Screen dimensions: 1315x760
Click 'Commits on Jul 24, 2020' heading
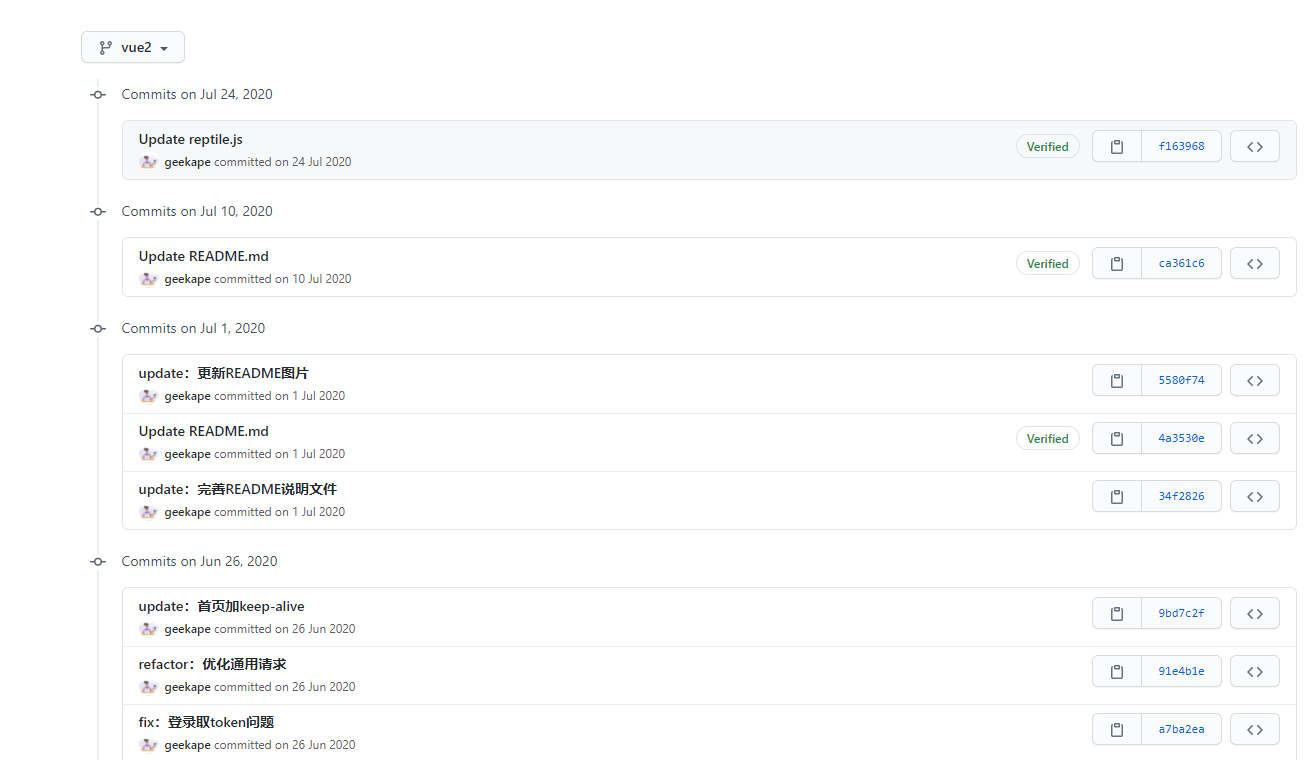coord(197,94)
